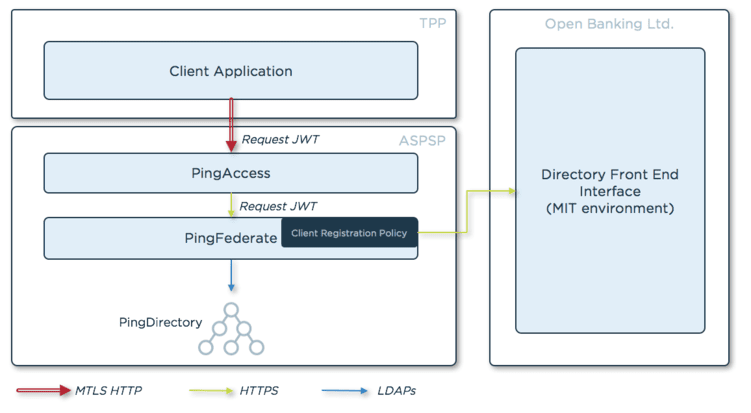Viewport: 751px width, 413px height.
Task: Click the Open Banking Ltd. heading
Action: (609, 23)
